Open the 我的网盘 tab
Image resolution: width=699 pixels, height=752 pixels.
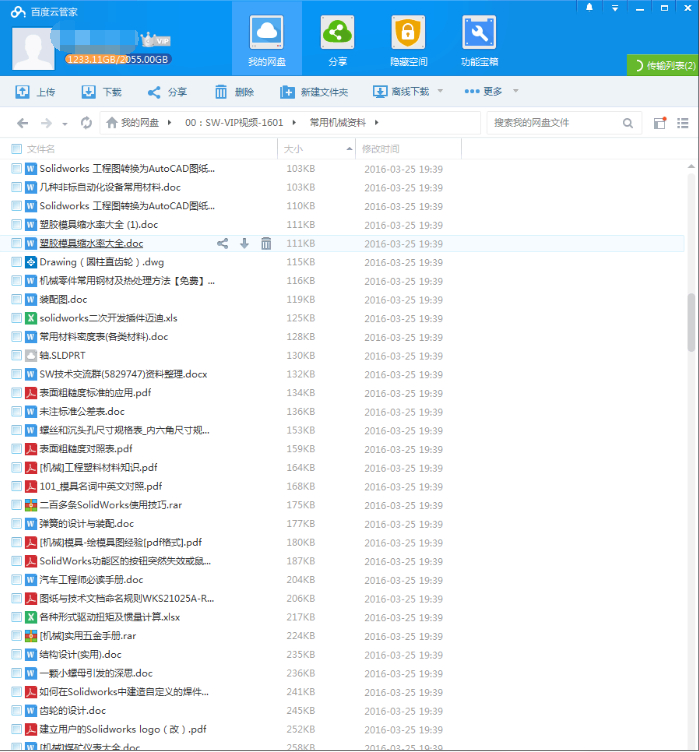[x=267, y=40]
